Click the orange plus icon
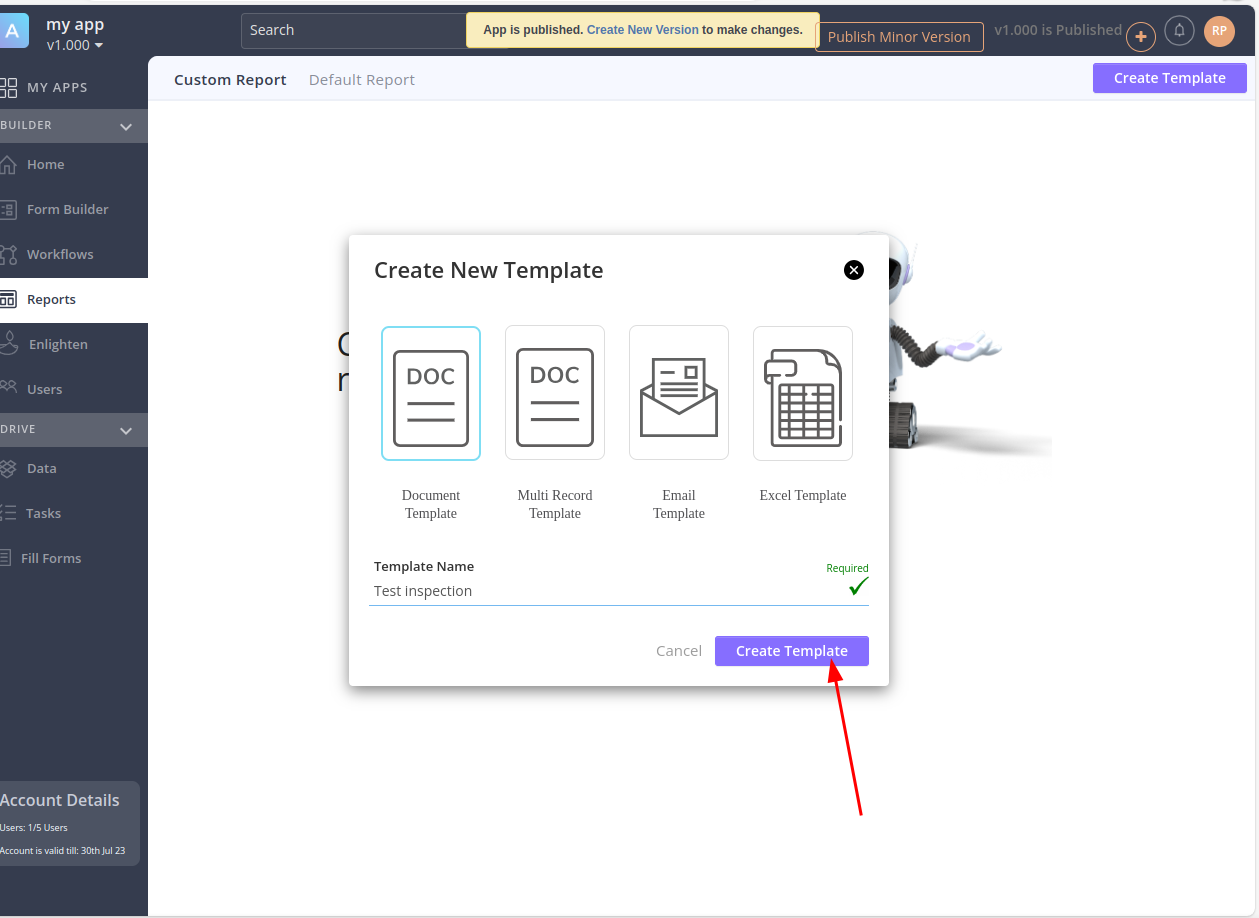The image size is (1259, 918). pos(1141,37)
